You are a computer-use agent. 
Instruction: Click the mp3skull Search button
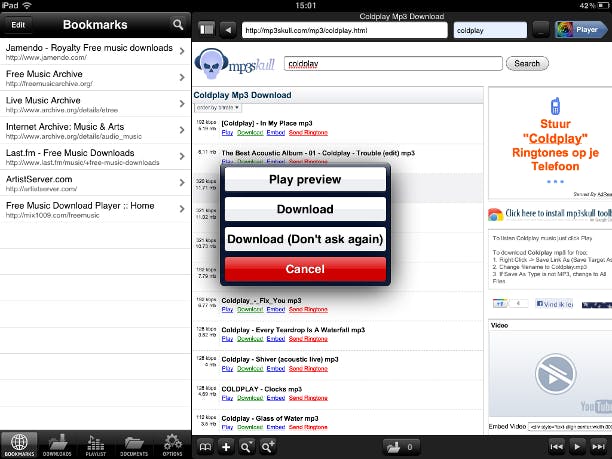pyautogui.click(x=527, y=63)
